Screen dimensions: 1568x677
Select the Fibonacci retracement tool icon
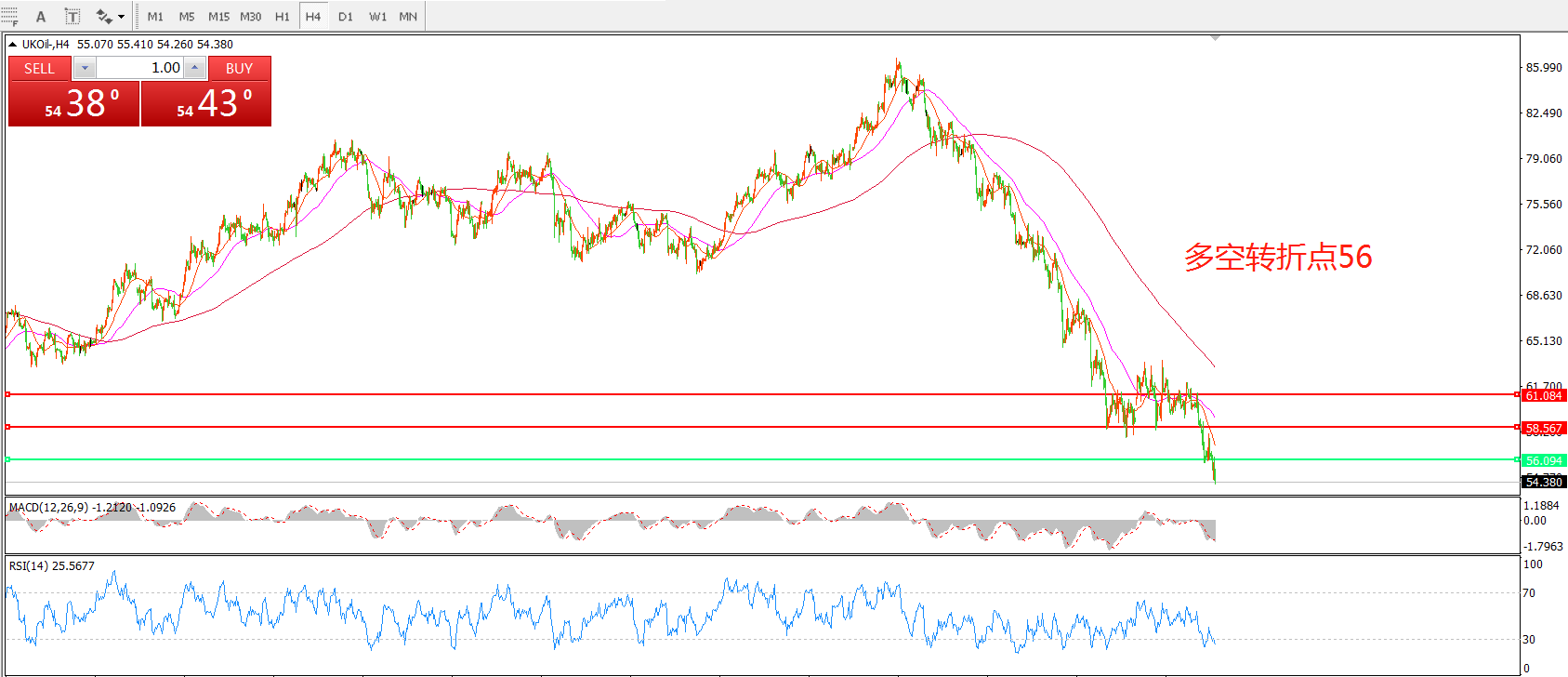click(x=9, y=16)
